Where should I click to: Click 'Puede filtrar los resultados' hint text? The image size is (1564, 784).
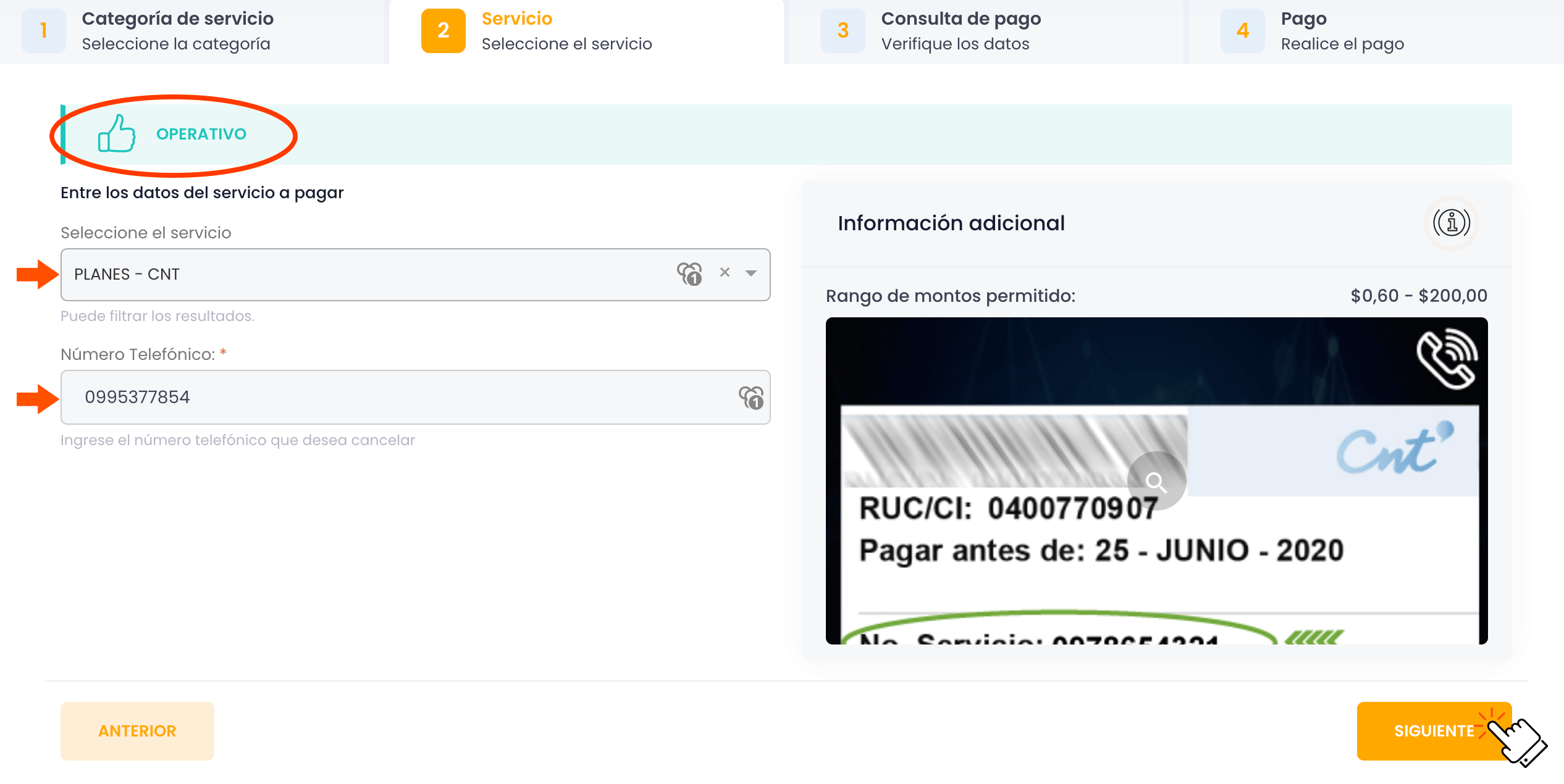(158, 316)
